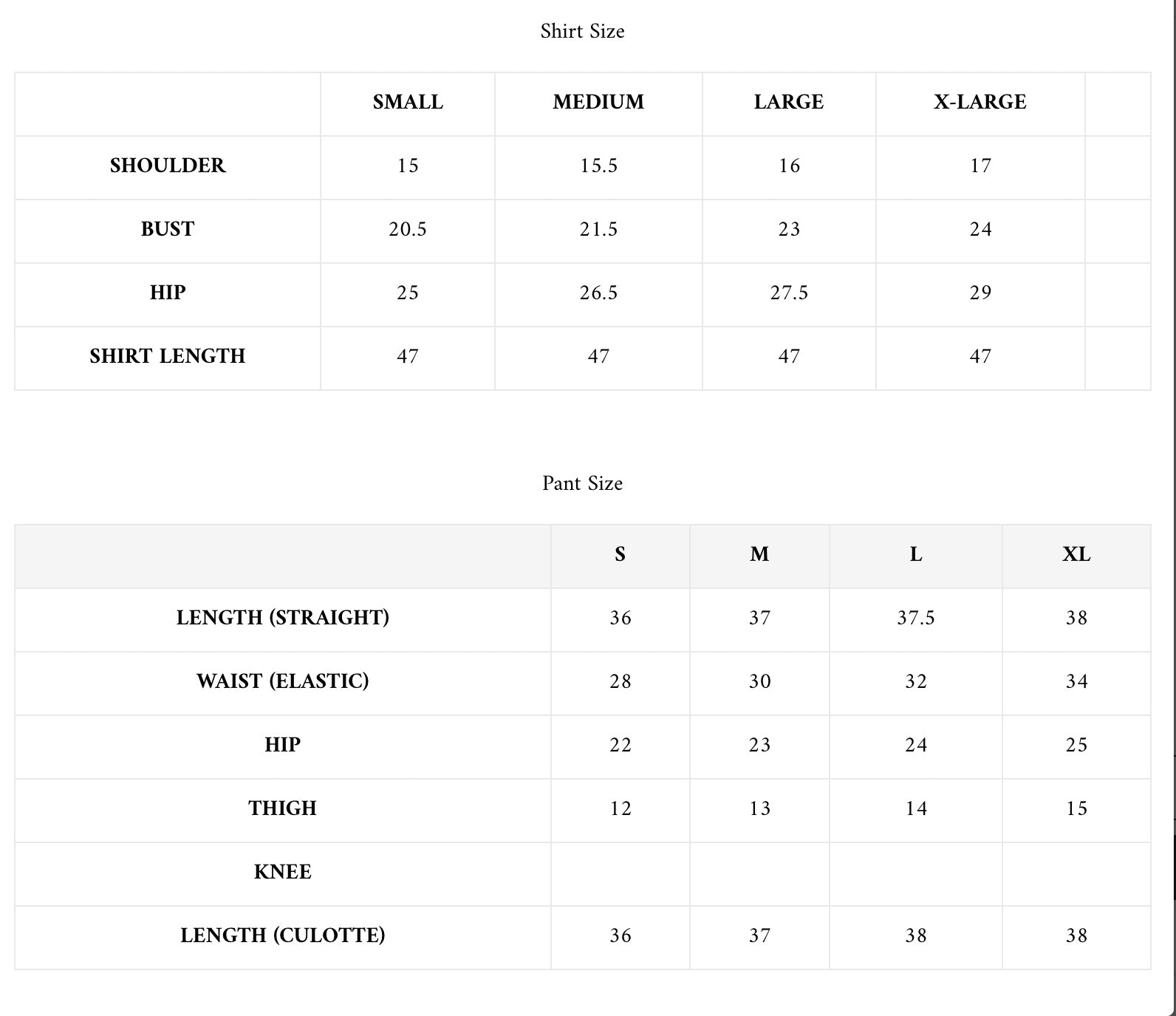Select the WAIST (ELASTIC) row label
1176x1016 pixels.
pos(283,681)
